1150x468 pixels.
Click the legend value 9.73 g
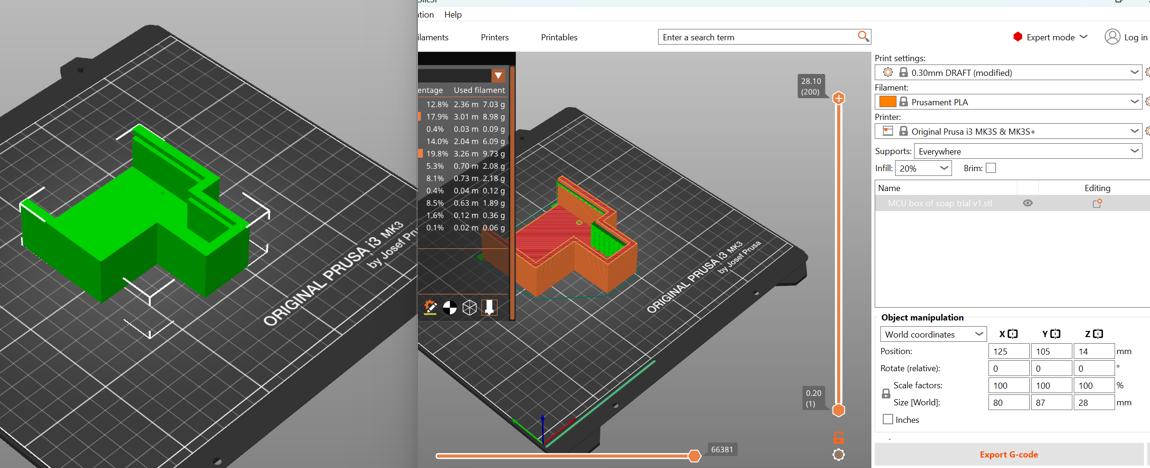(494, 153)
